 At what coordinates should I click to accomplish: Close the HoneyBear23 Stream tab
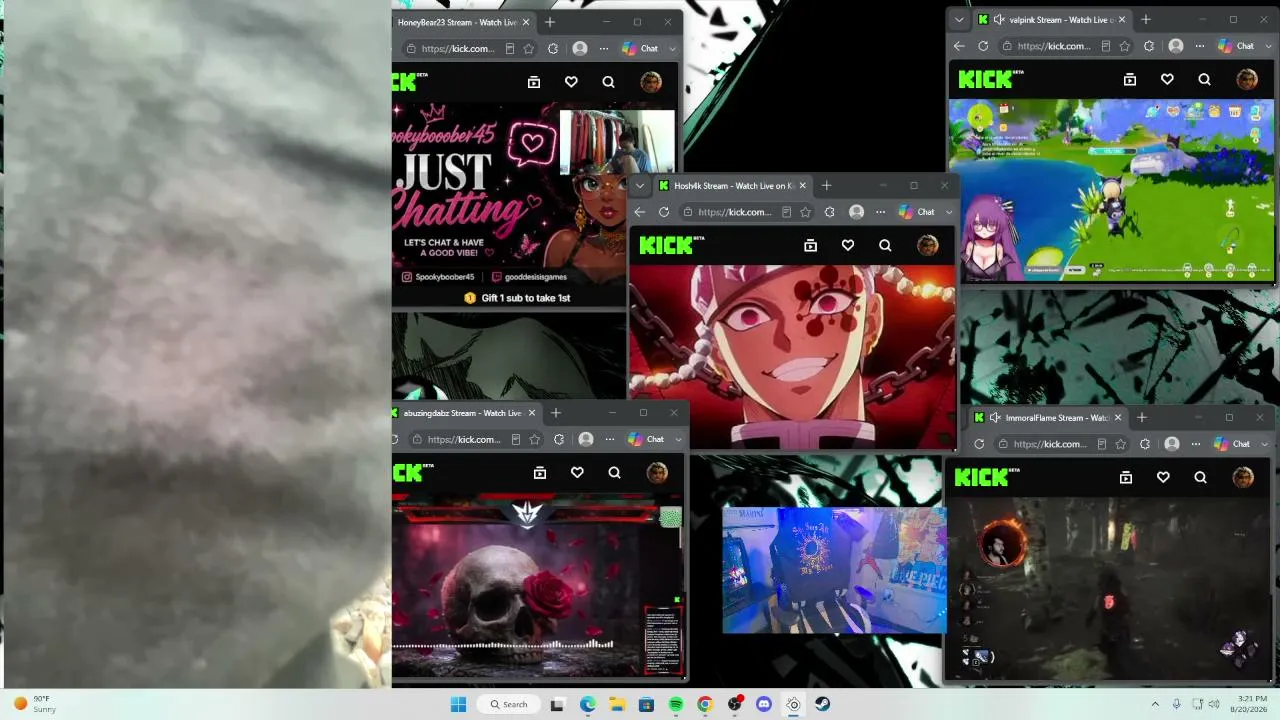pyautogui.click(x=526, y=22)
